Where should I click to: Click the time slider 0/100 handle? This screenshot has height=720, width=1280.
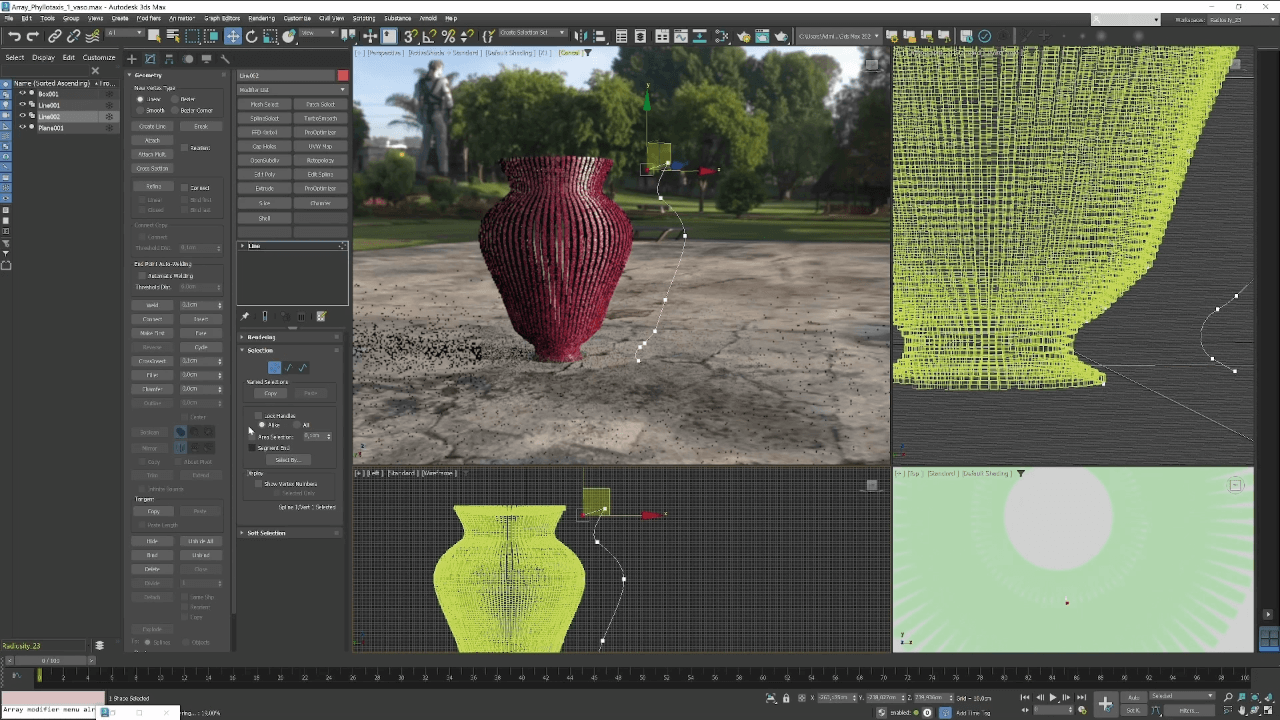(x=50, y=660)
